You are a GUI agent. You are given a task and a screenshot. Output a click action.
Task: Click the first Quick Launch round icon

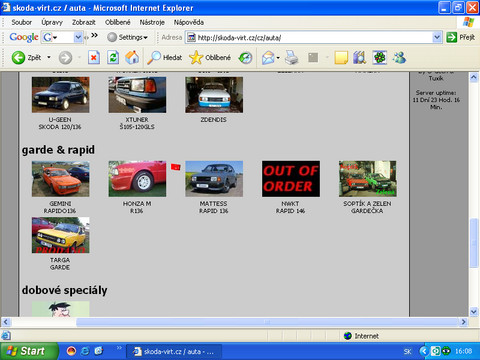(x=71, y=351)
